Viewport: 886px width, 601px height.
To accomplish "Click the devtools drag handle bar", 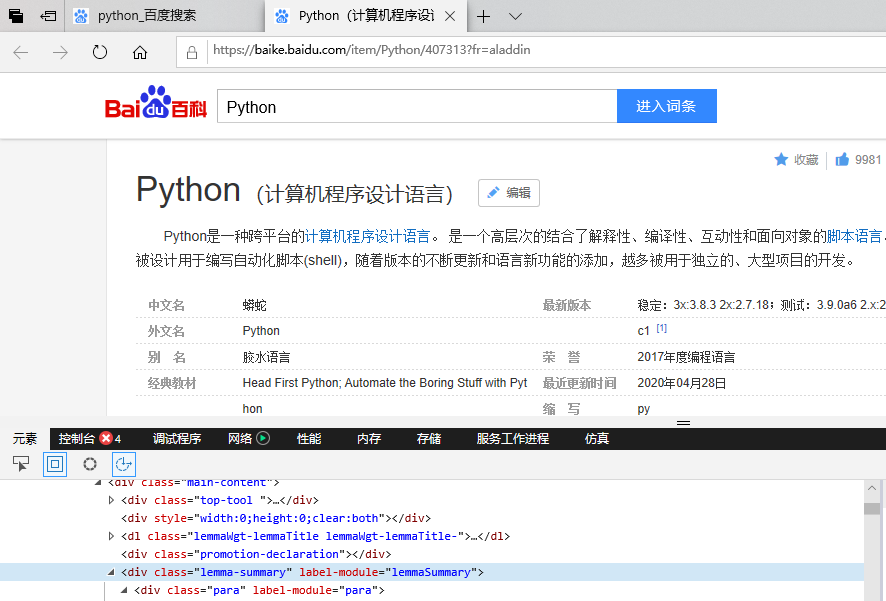I will point(684,423).
